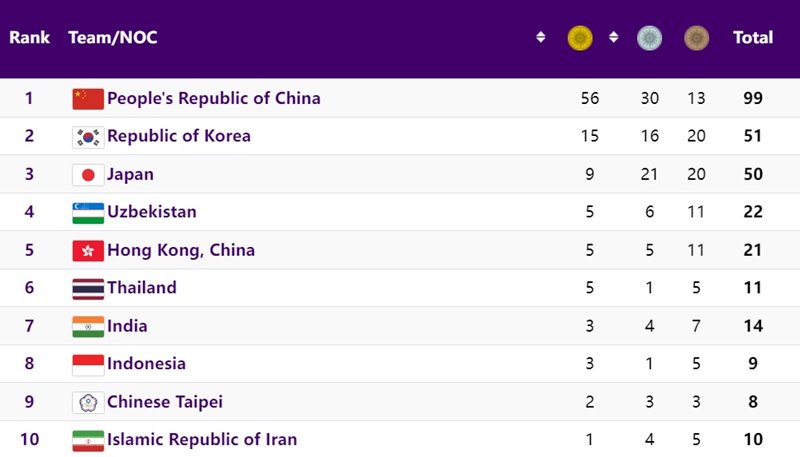Click the People's Republic of China flag
Viewport: 800px width, 457px height.
coord(88,98)
